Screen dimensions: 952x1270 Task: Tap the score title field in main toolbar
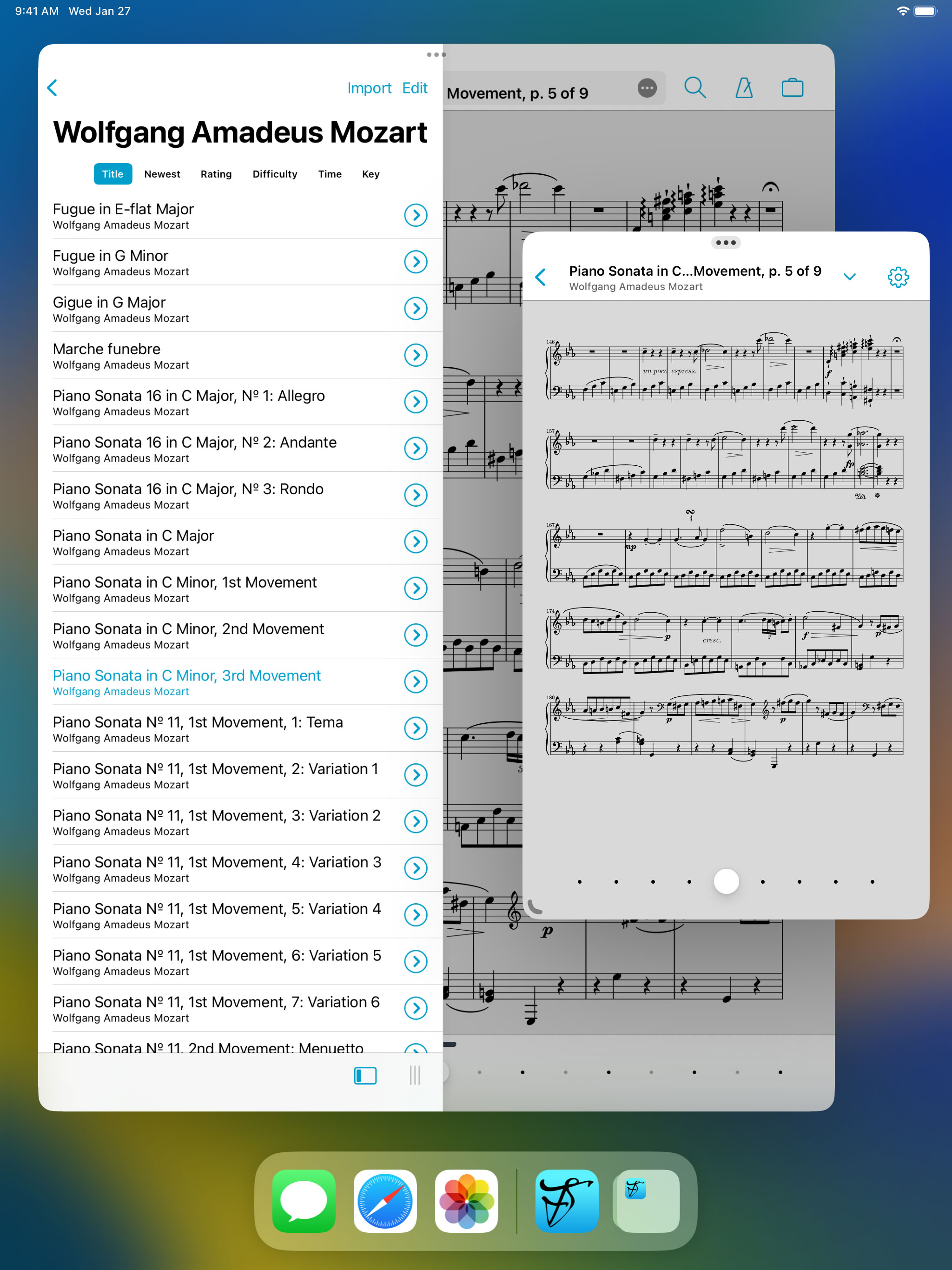[554, 88]
